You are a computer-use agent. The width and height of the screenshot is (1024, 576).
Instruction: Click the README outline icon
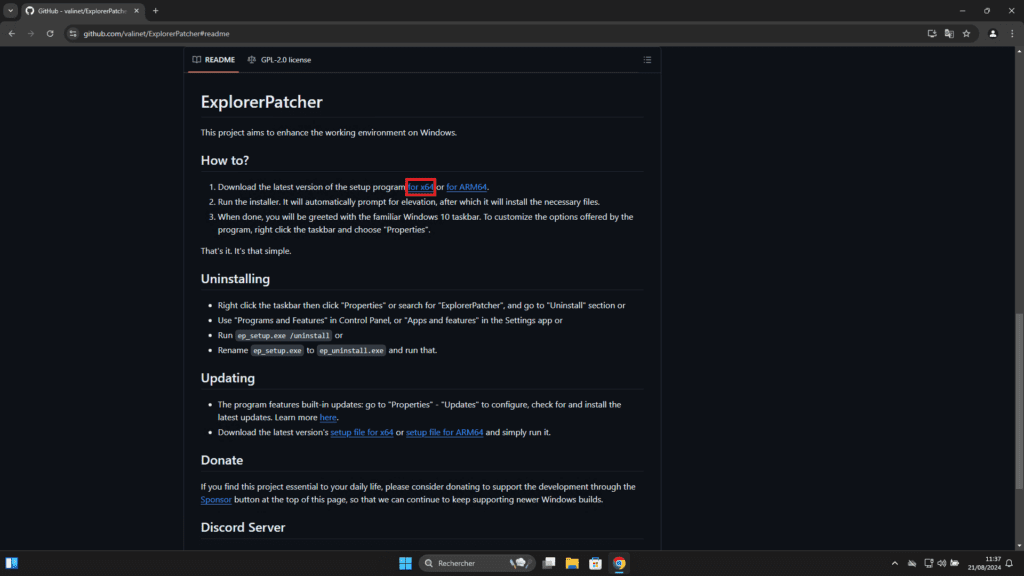pyautogui.click(x=647, y=60)
